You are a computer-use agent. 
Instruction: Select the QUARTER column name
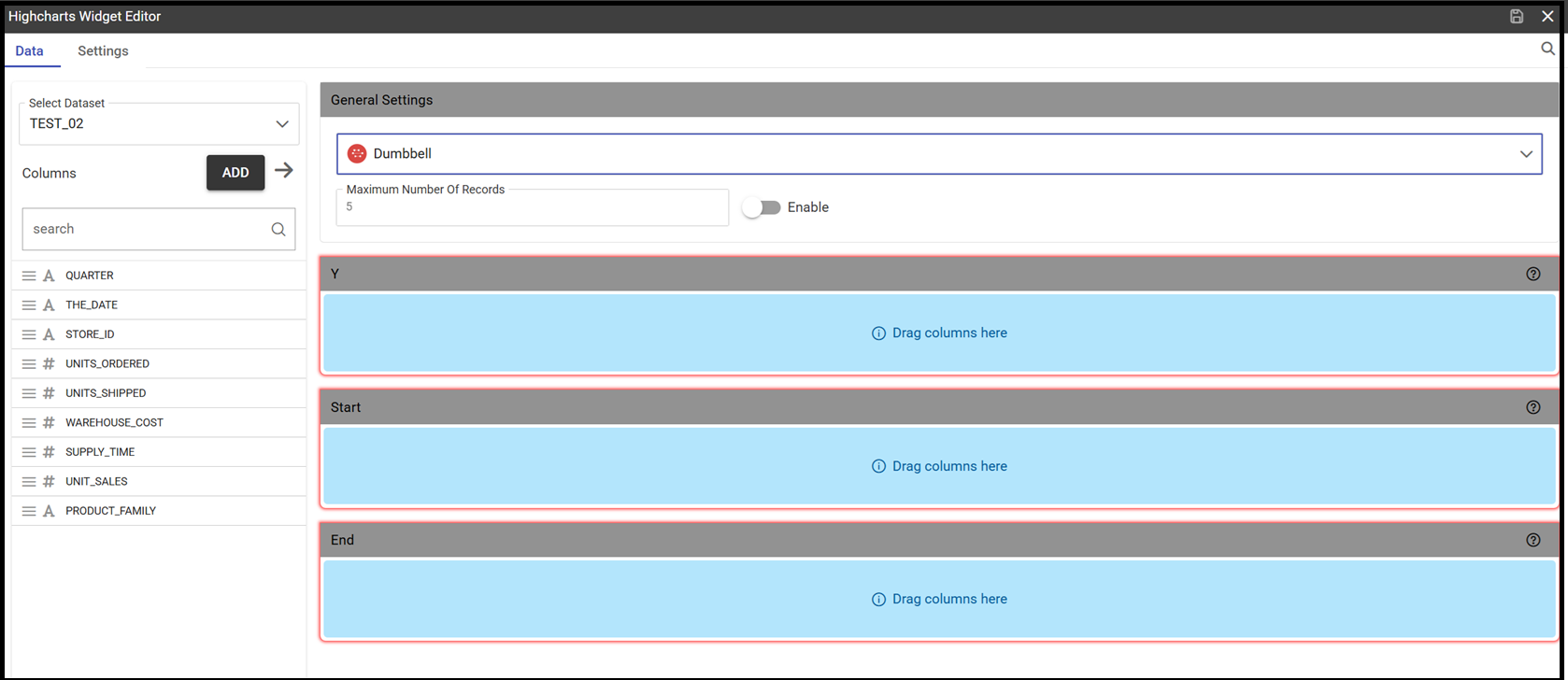tap(90, 276)
